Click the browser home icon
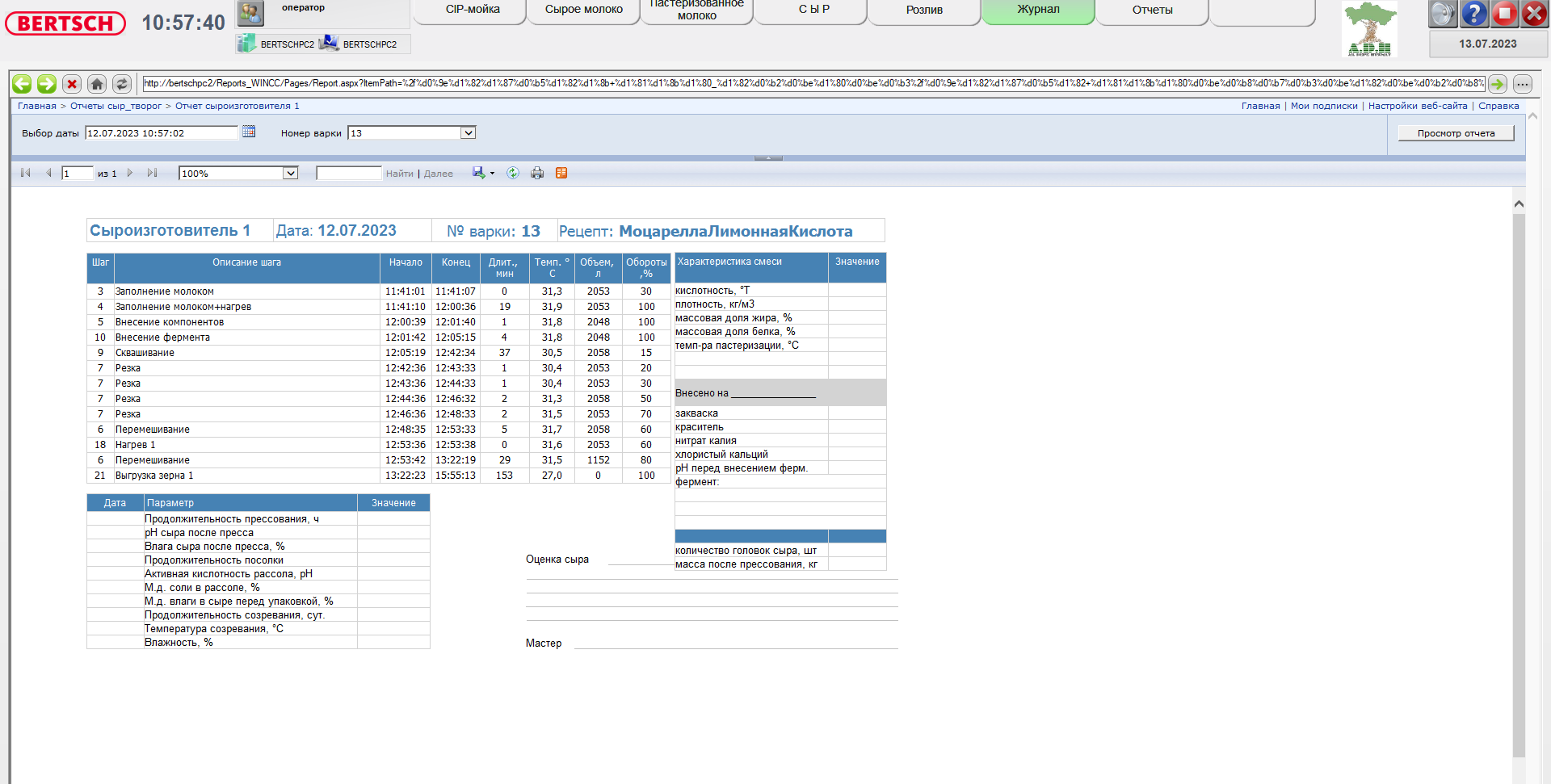Image resolution: width=1551 pixels, height=784 pixels. pos(97,84)
